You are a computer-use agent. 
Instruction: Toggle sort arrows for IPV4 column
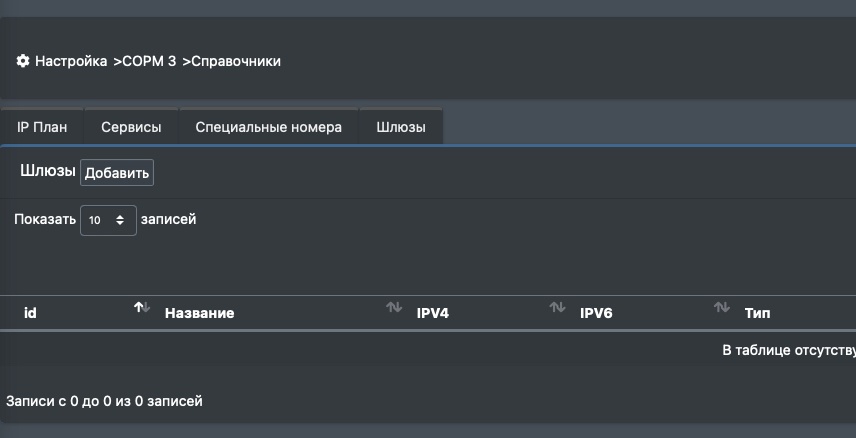[x=557, y=307]
